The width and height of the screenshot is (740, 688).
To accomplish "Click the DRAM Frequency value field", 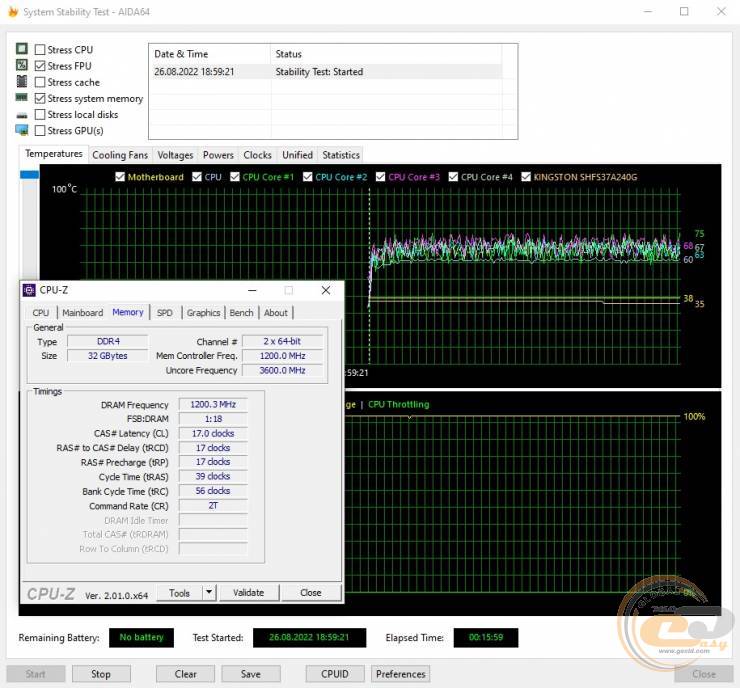I will [x=213, y=404].
